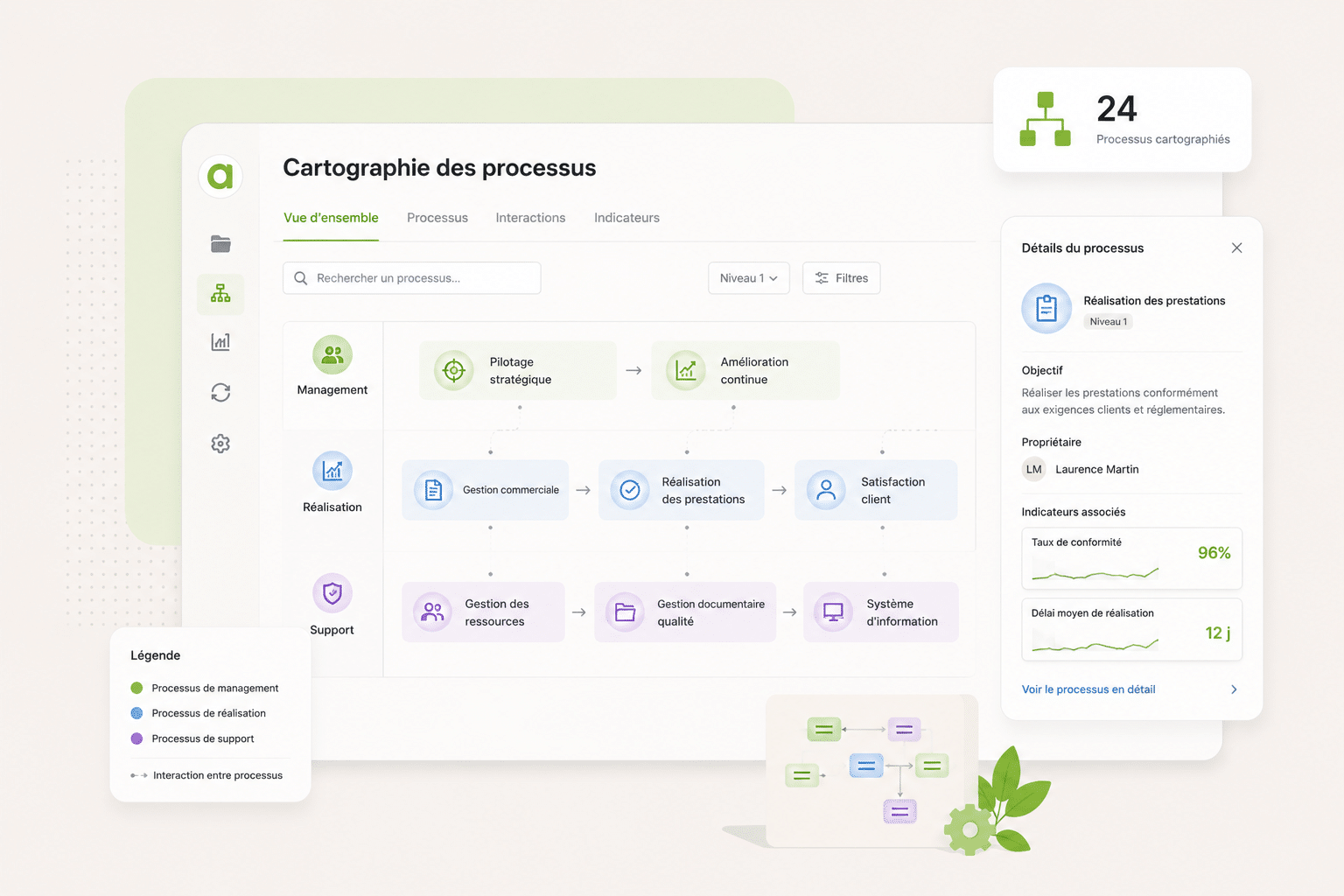Click the chevron next to Voir le processus

pyautogui.click(x=1234, y=689)
